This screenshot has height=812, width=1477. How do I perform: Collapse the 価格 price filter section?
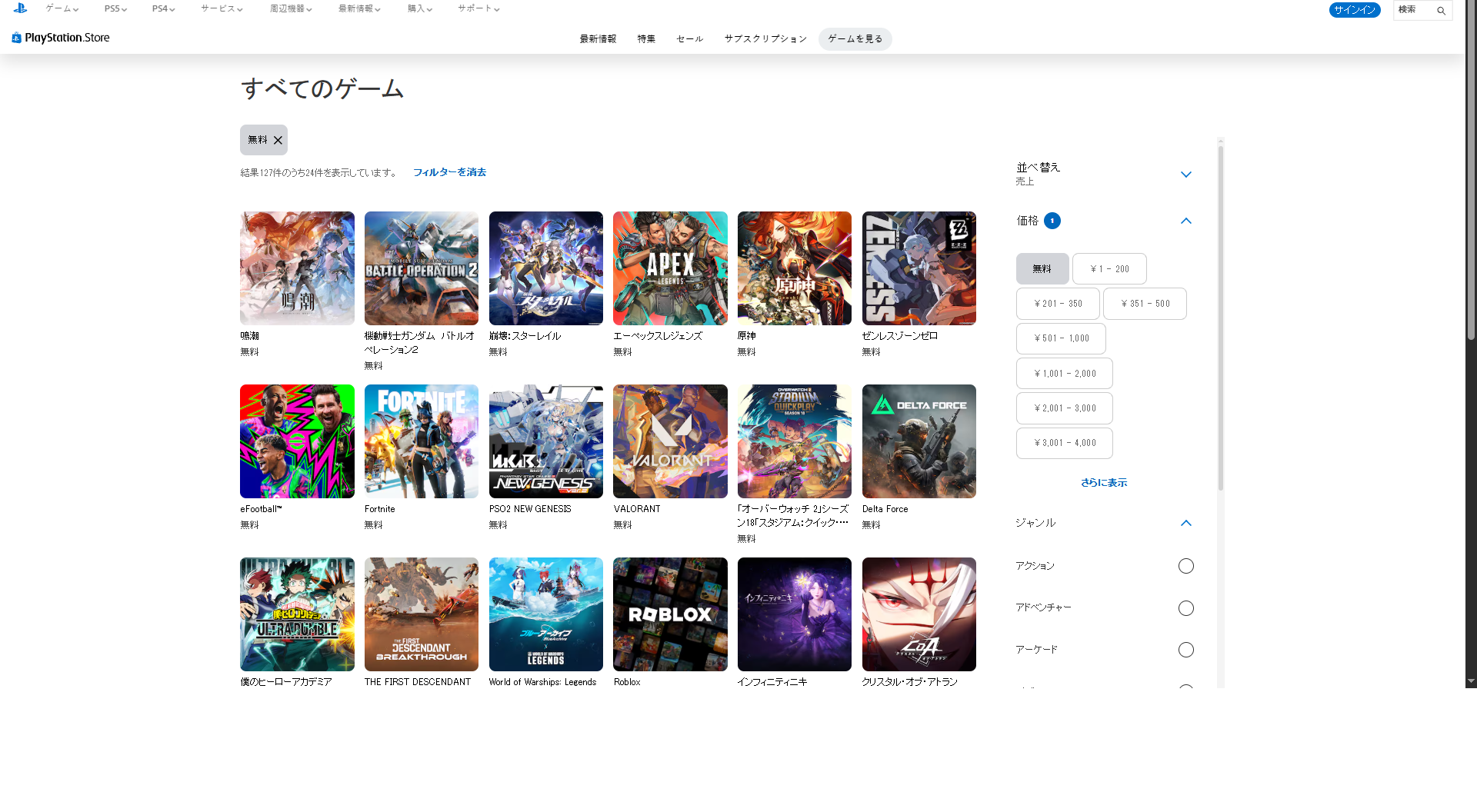(1185, 221)
